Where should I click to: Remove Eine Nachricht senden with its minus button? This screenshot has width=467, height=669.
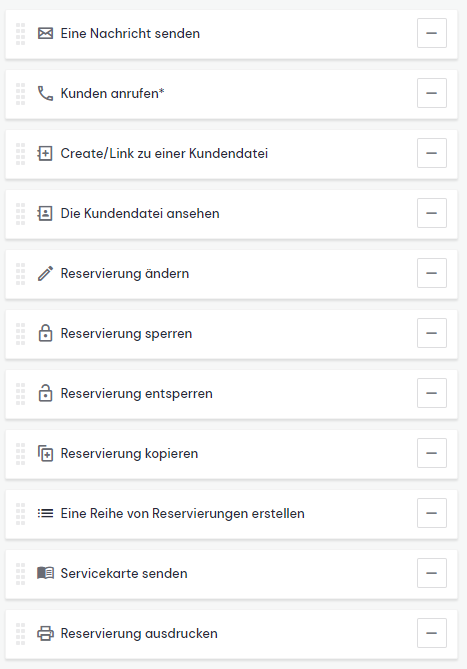coord(432,33)
